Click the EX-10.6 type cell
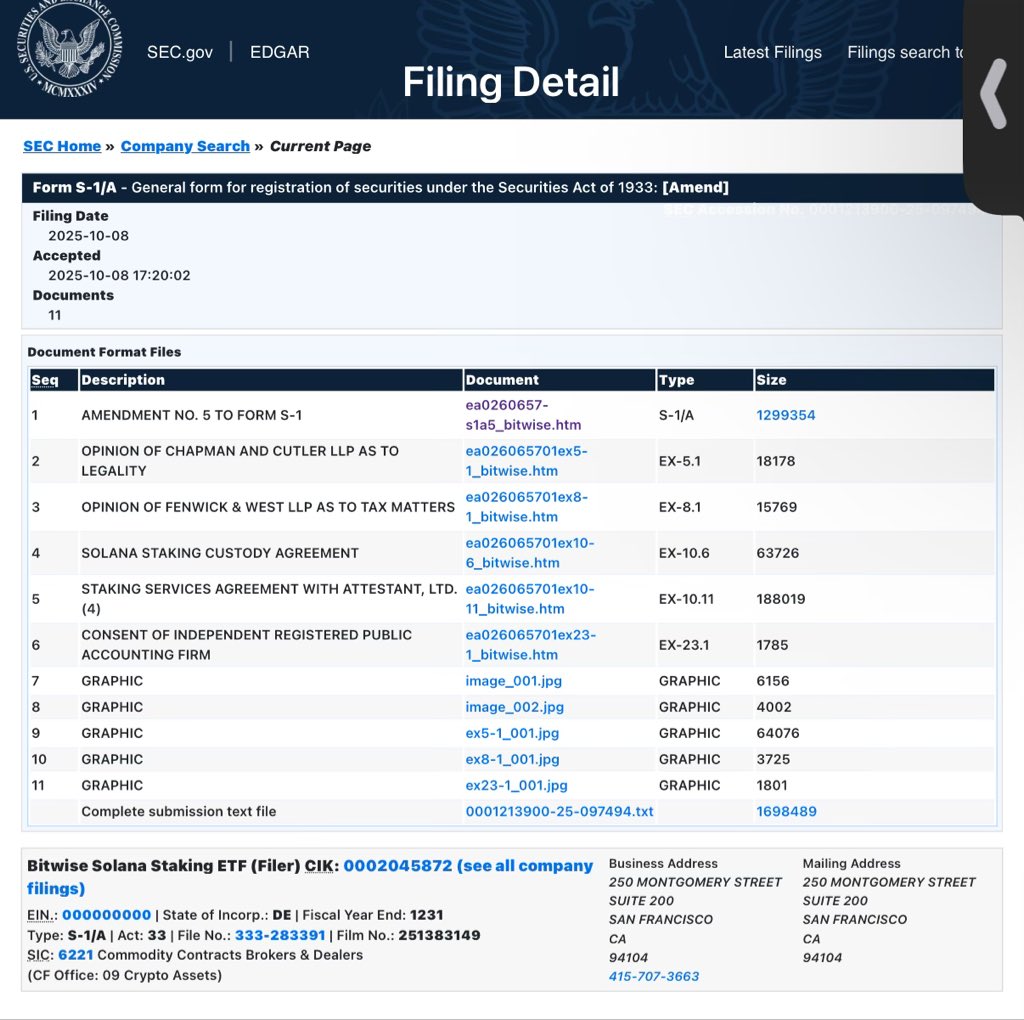 (684, 553)
